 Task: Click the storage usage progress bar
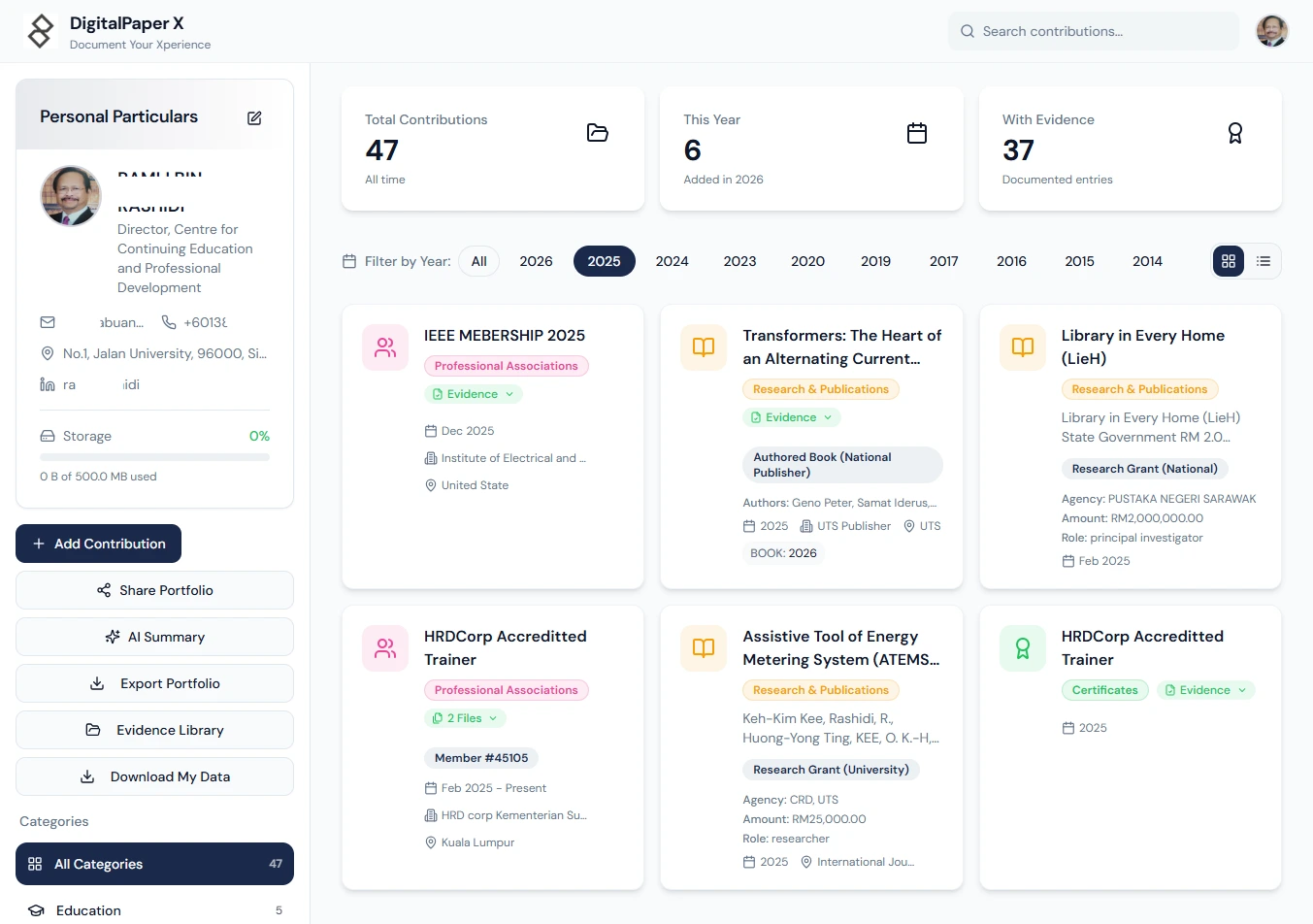click(155, 457)
